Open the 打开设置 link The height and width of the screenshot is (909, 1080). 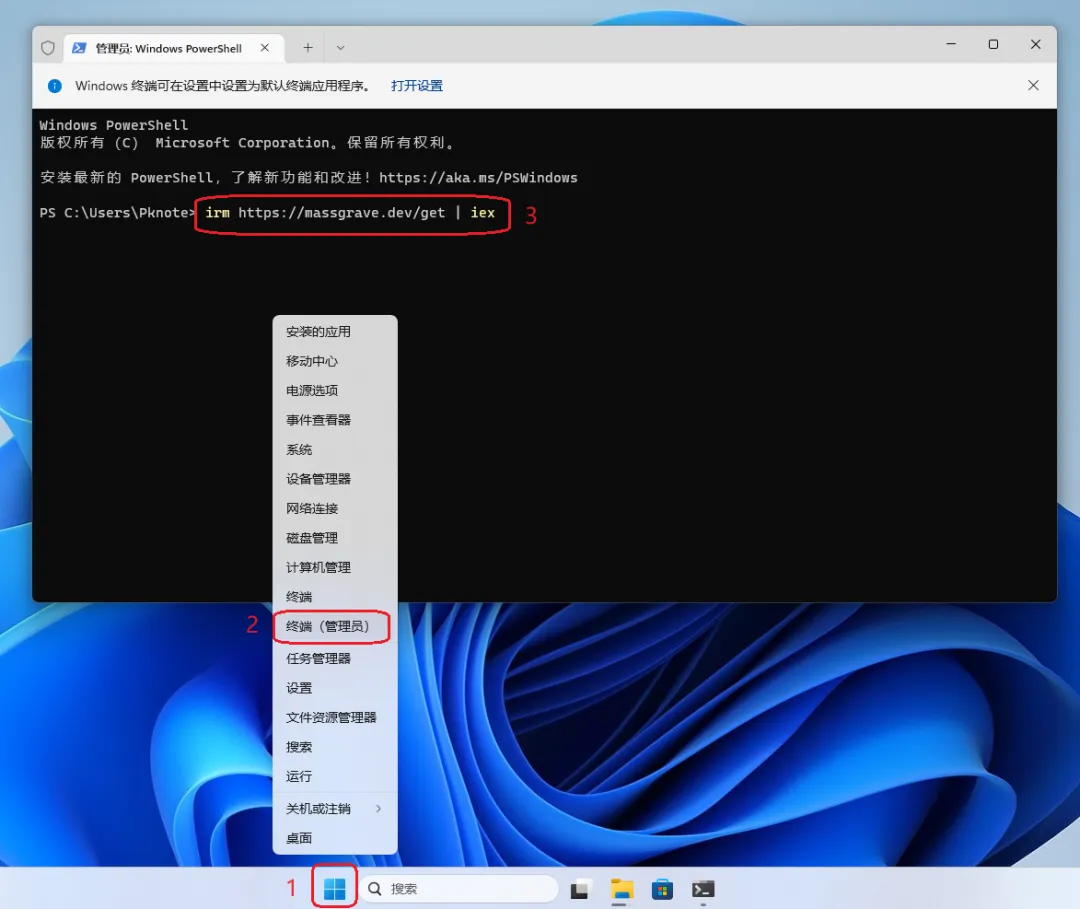pos(417,85)
